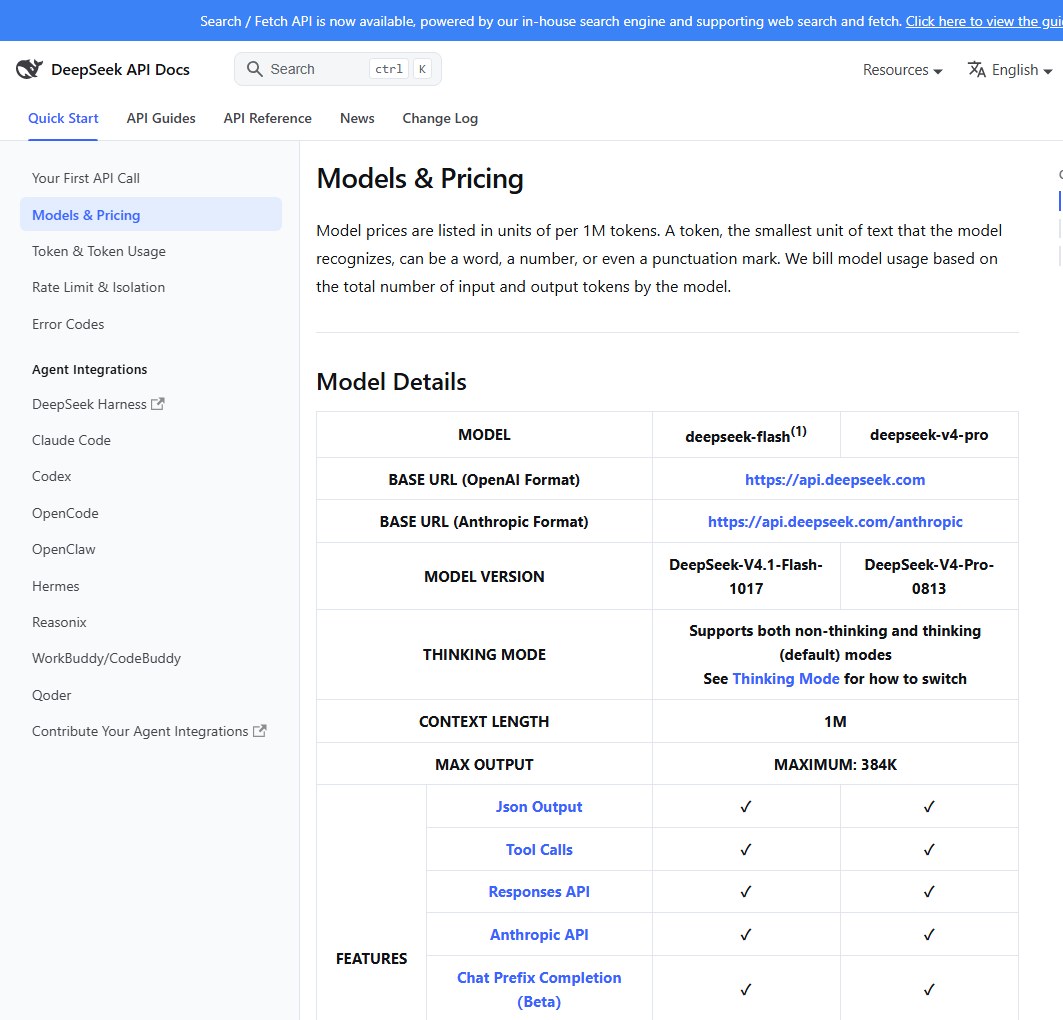Click external link icon beside DeepSeek Harness

158,404
